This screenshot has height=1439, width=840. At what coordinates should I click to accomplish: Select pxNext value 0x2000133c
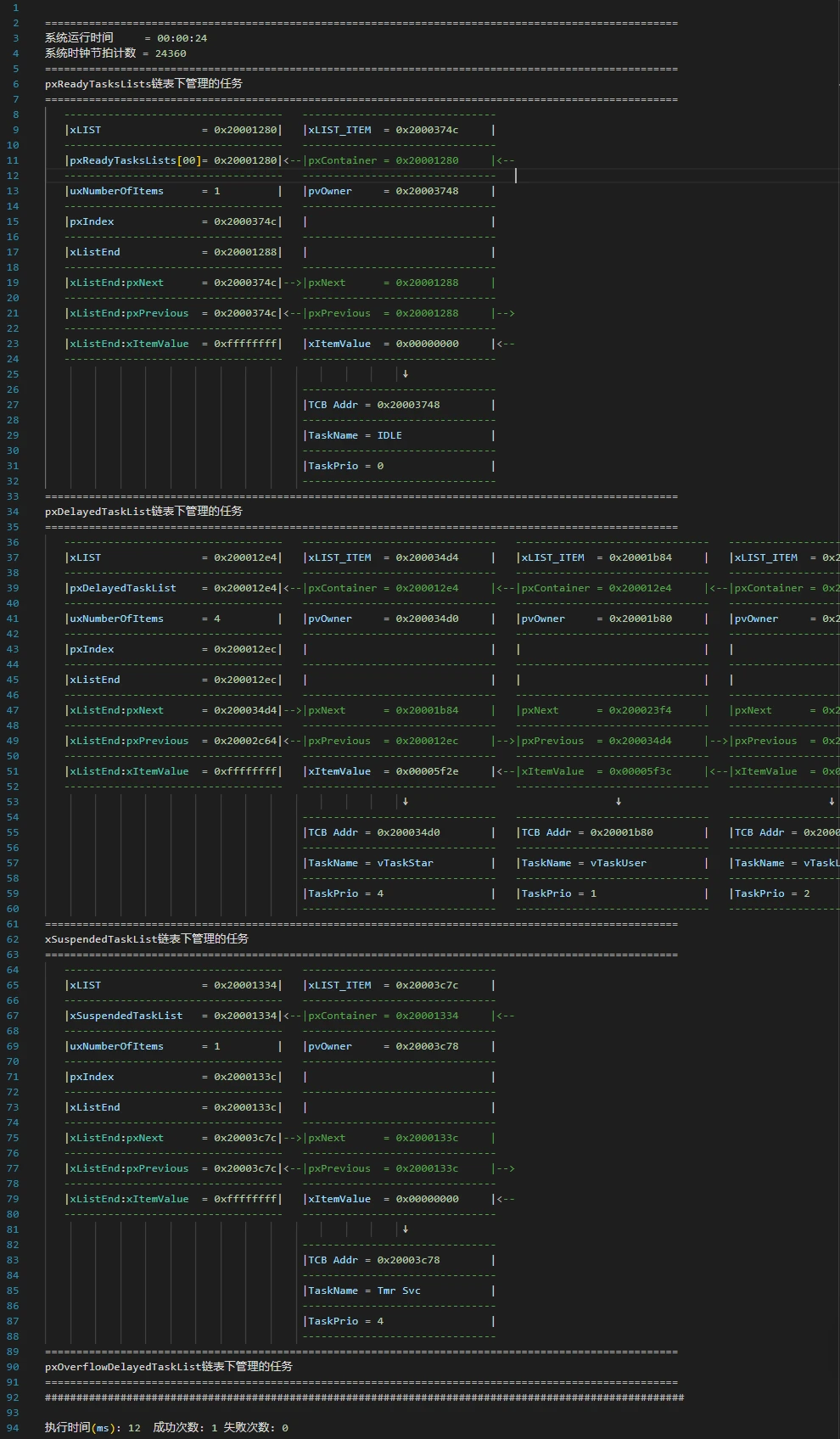(427, 1138)
